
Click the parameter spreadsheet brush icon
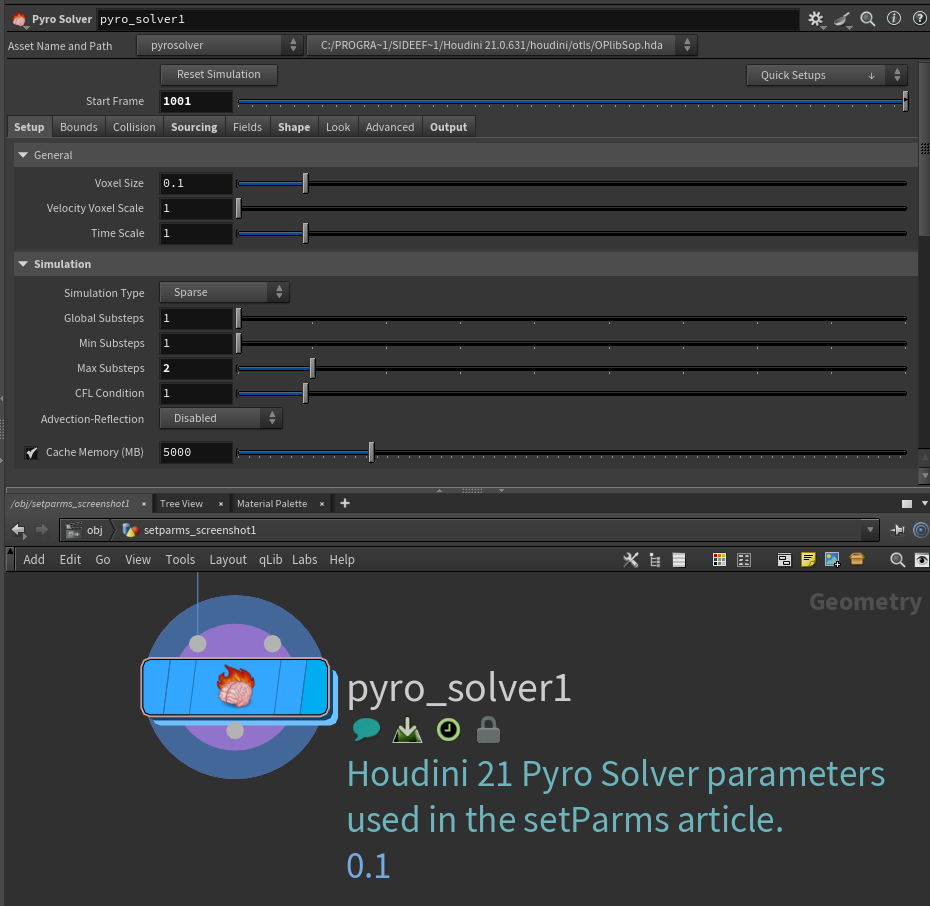click(x=843, y=20)
